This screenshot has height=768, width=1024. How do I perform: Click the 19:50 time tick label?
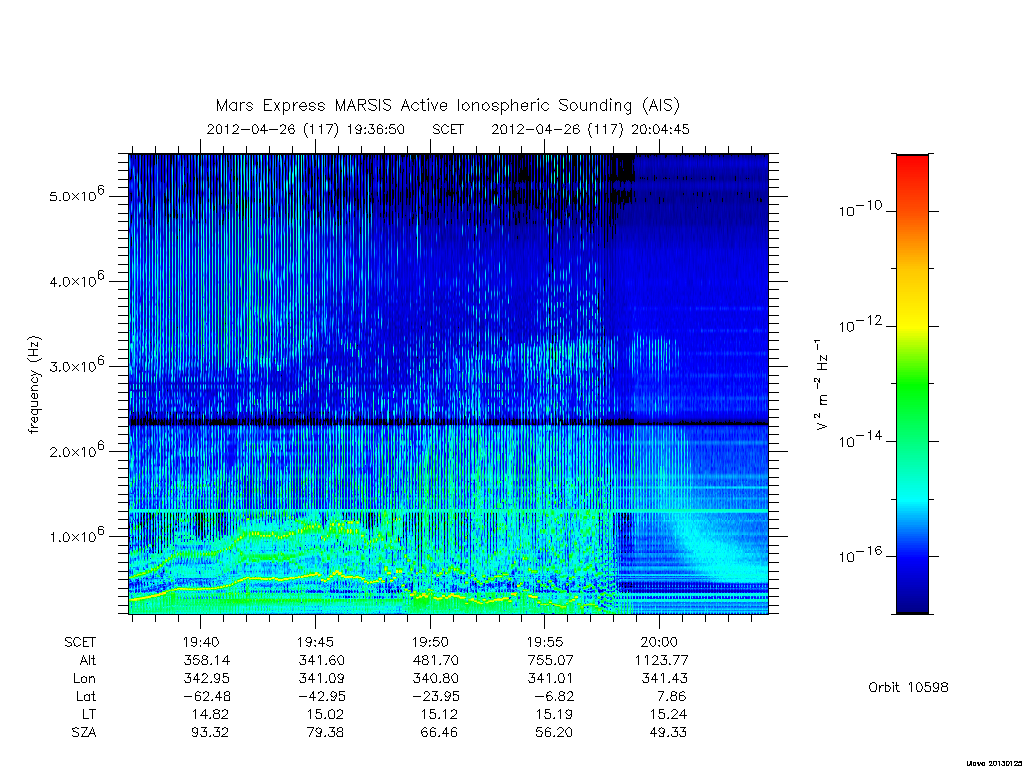coord(430,643)
